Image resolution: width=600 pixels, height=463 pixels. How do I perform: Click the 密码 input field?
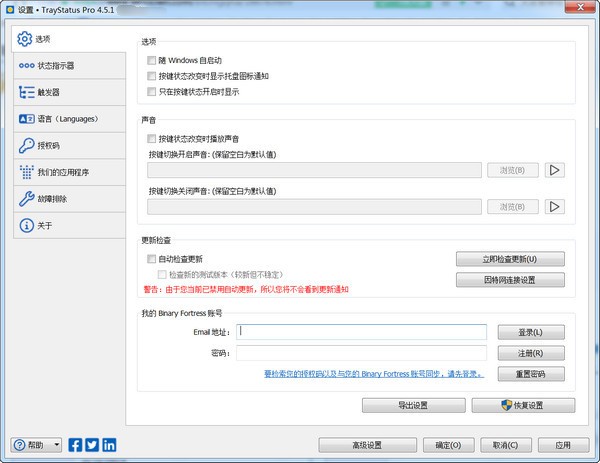click(362, 353)
